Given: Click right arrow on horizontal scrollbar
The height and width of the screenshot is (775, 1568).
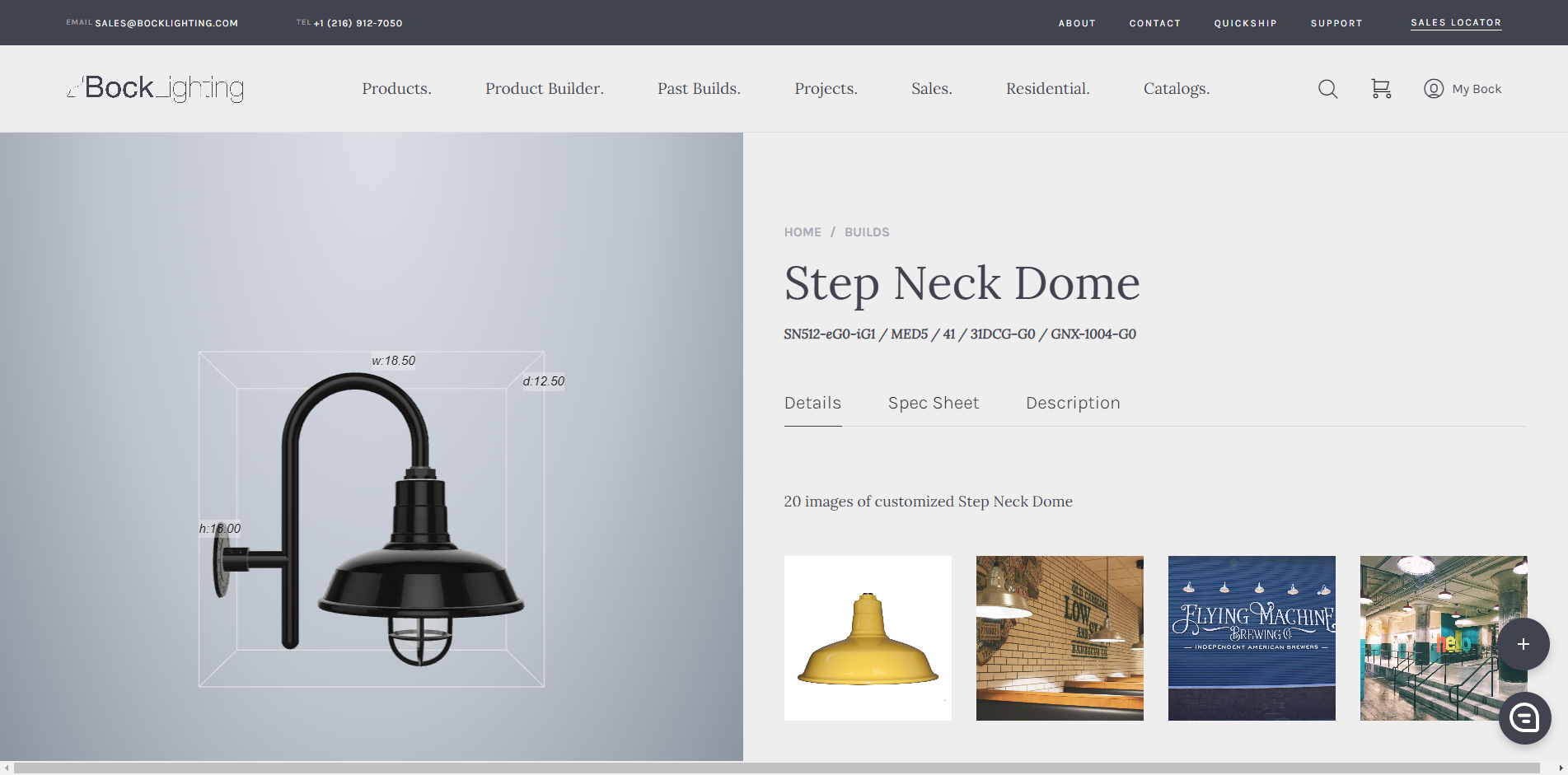Looking at the screenshot, I should [x=1561, y=768].
